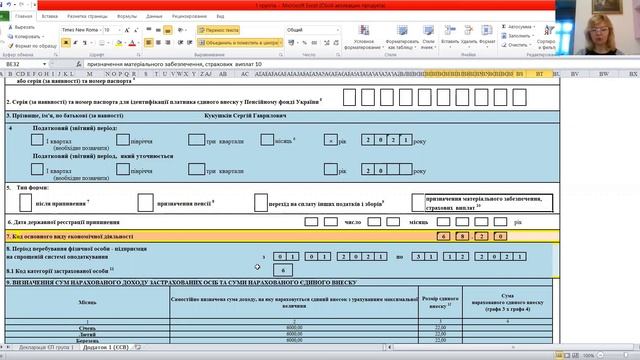640x360 pixels.
Task: Check the 'після припинення' form type box
Action: pyautogui.click(x=25, y=202)
